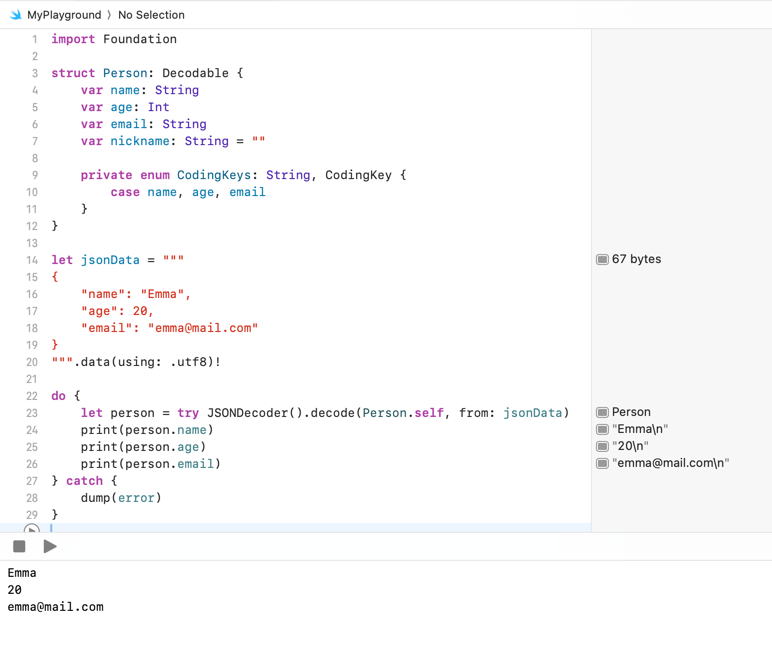Viewport: 772px width, 646px height.
Task: Click 'print(person.age)' on line 25
Action: click(x=143, y=447)
